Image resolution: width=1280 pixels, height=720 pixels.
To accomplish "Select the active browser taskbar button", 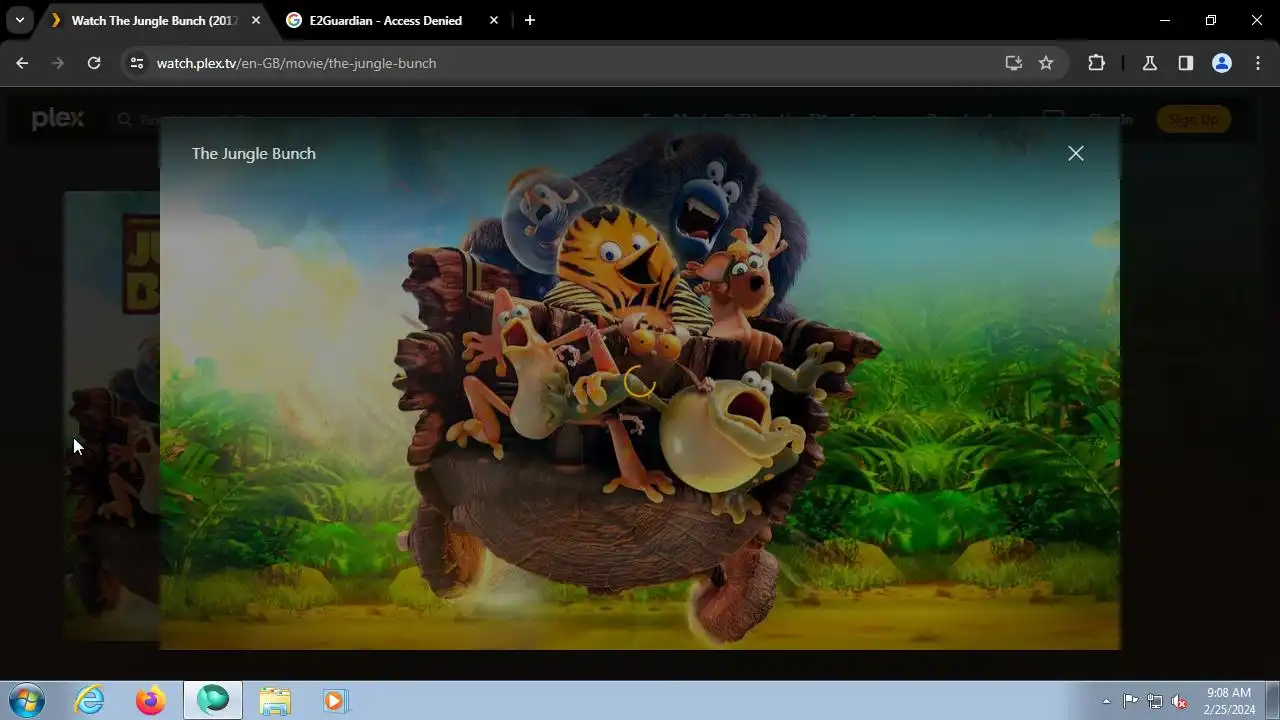I will [213, 700].
